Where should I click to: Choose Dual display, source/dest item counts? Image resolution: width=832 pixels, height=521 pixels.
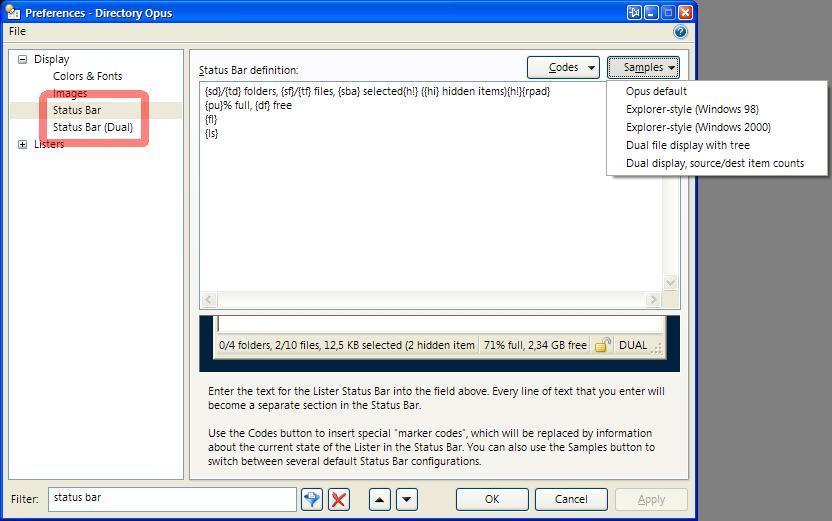(x=716, y=163)
